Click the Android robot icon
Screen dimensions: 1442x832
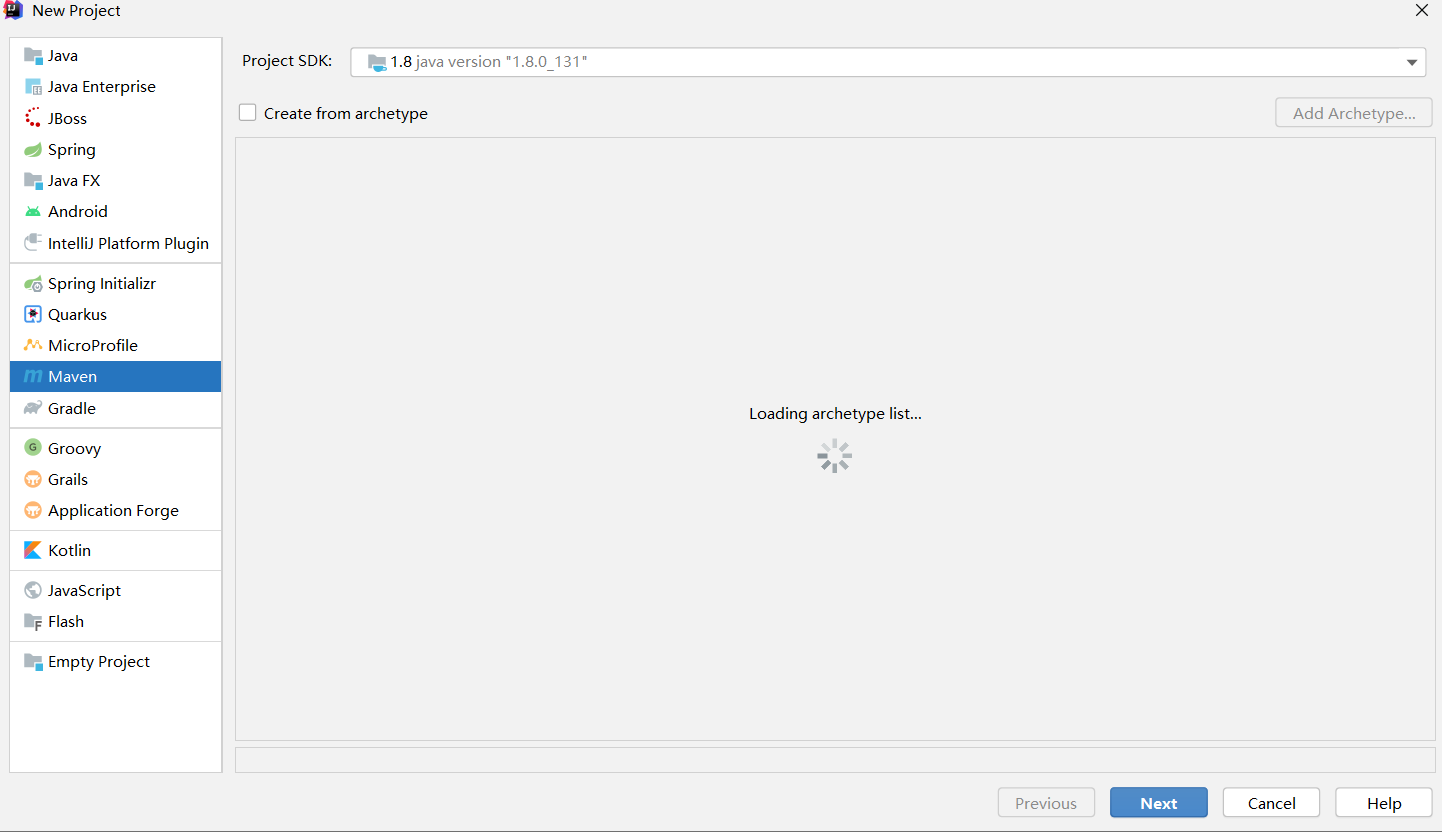[33, 212]
